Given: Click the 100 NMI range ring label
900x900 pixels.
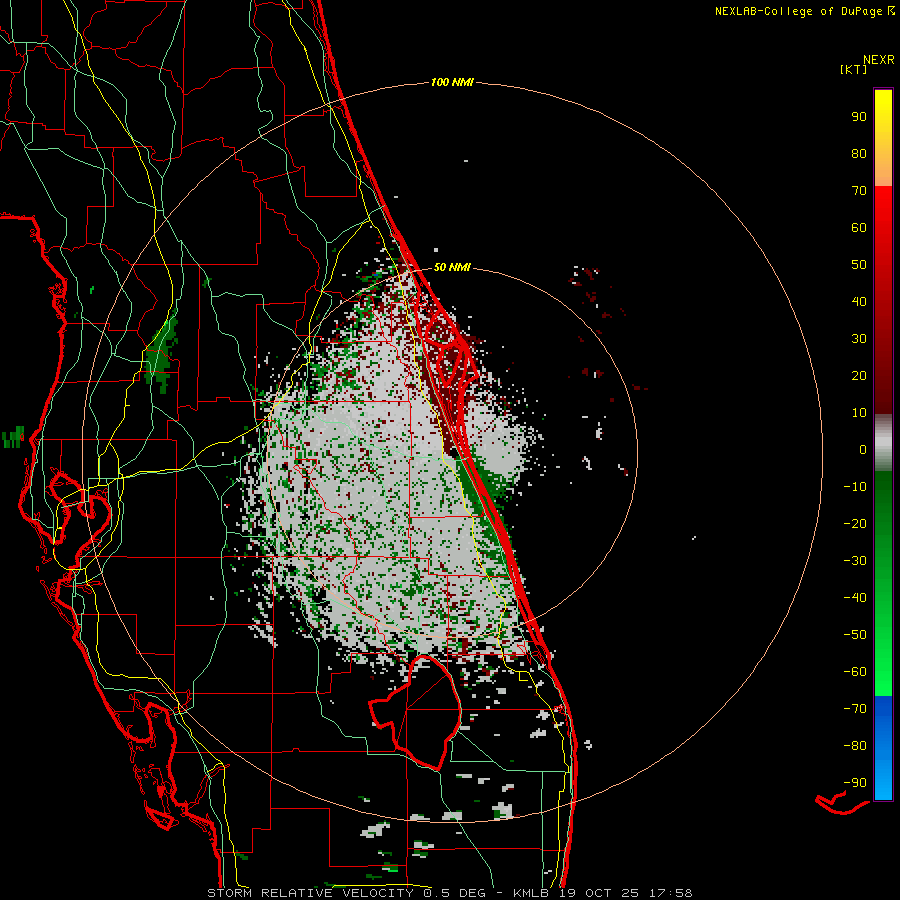Looking at the screenshot, I should [452, 83].
